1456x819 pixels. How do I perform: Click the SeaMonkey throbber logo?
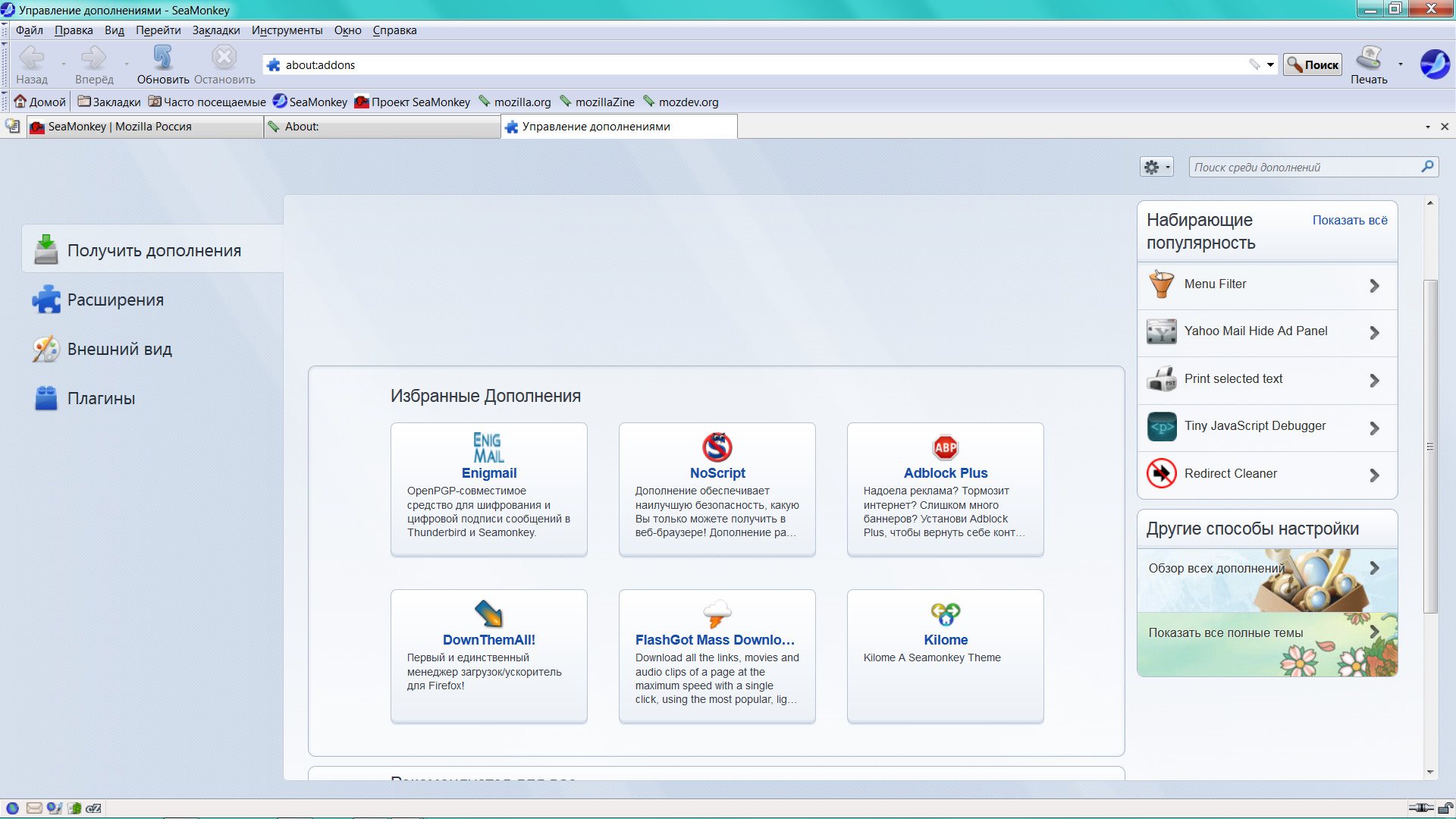point(1435,64)
